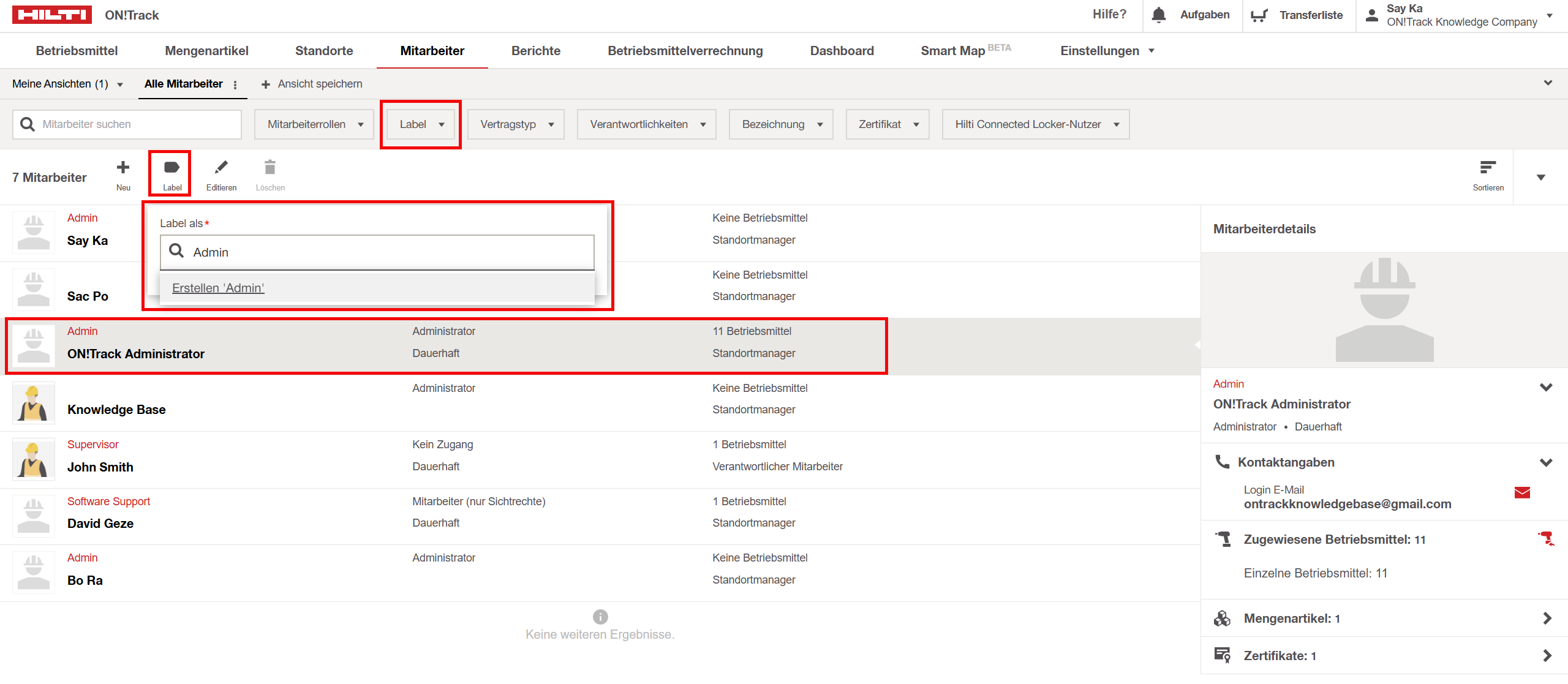The height and width of the screenshot is (684, 1568).
Task: Open the Mitarbeiterrollen filter dropdown
Action: pos(314,124)
